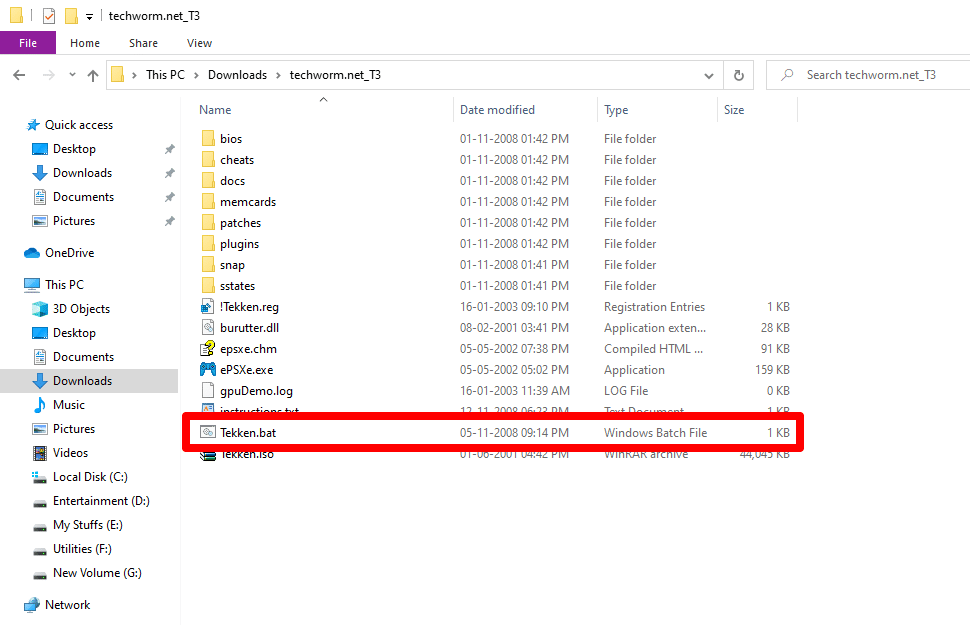This screenshot has width=970, height=625.
Task: Click the ePSXe.exe gamepad icon
Action: pos(208,370)
